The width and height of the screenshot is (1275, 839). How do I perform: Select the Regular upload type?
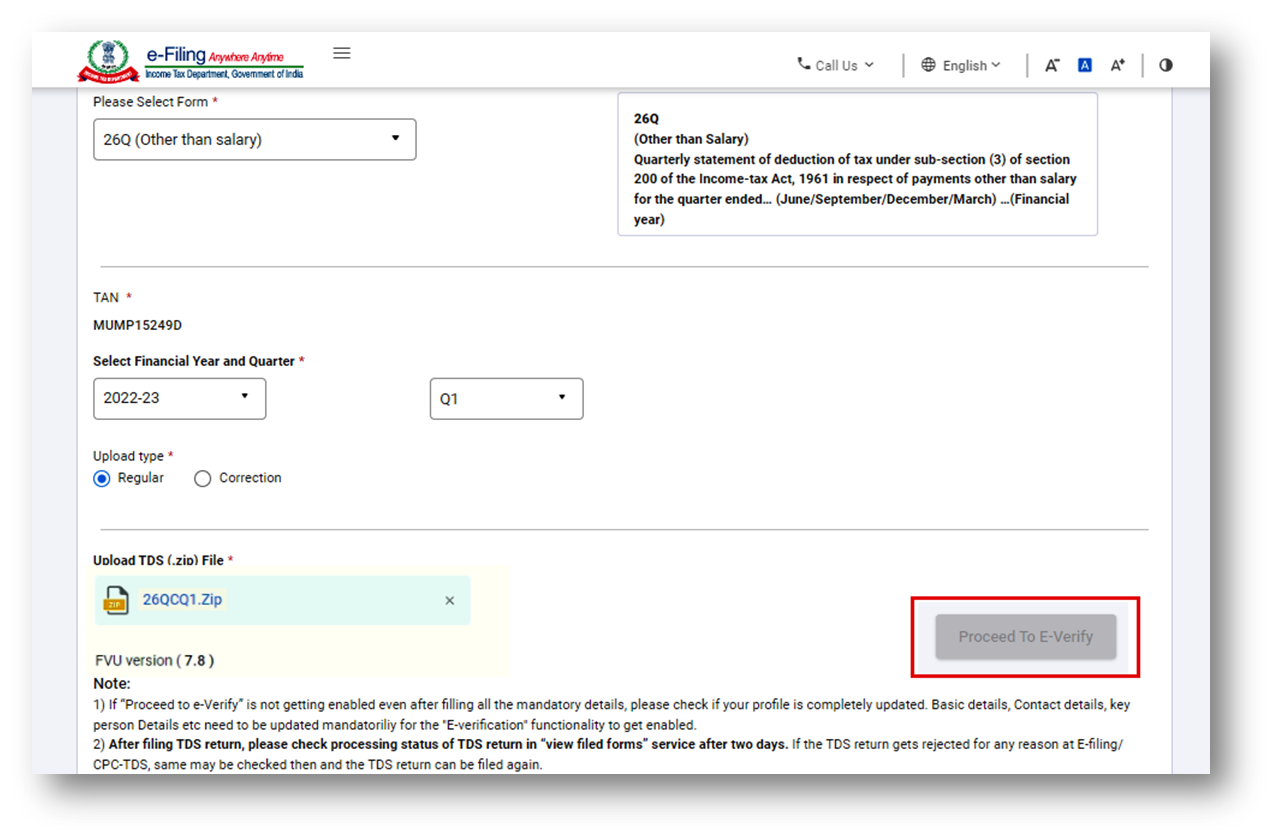pyautogui.click(x=101, y=478)
